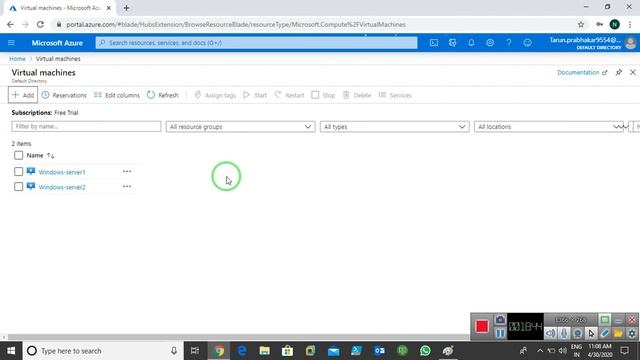Click the Stop toolbar command
This screenshot has height=360, width=640.
click(323, 95)
